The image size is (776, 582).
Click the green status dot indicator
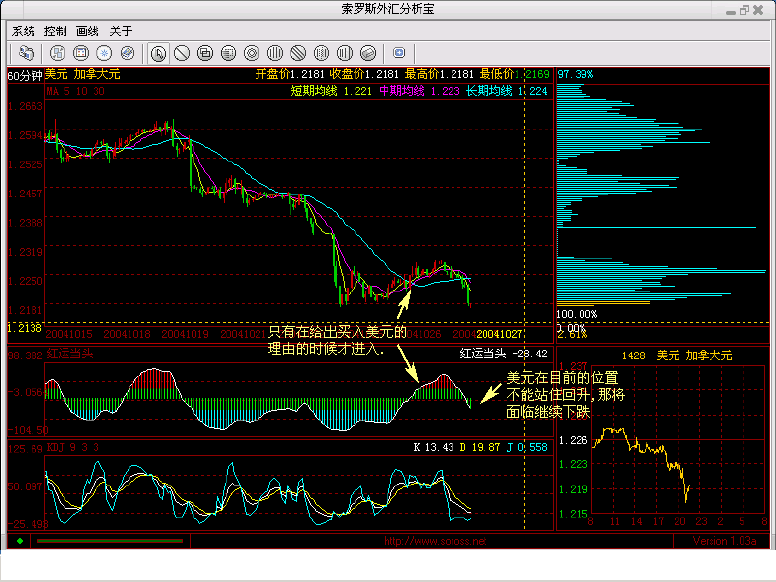click(x=19, y=541)
